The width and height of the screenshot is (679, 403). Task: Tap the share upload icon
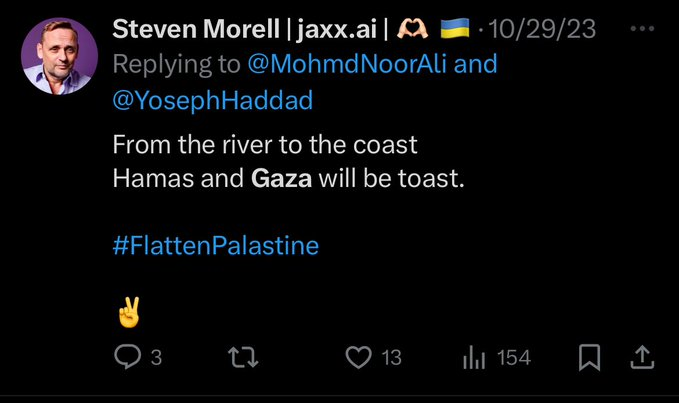click(641, 357)
